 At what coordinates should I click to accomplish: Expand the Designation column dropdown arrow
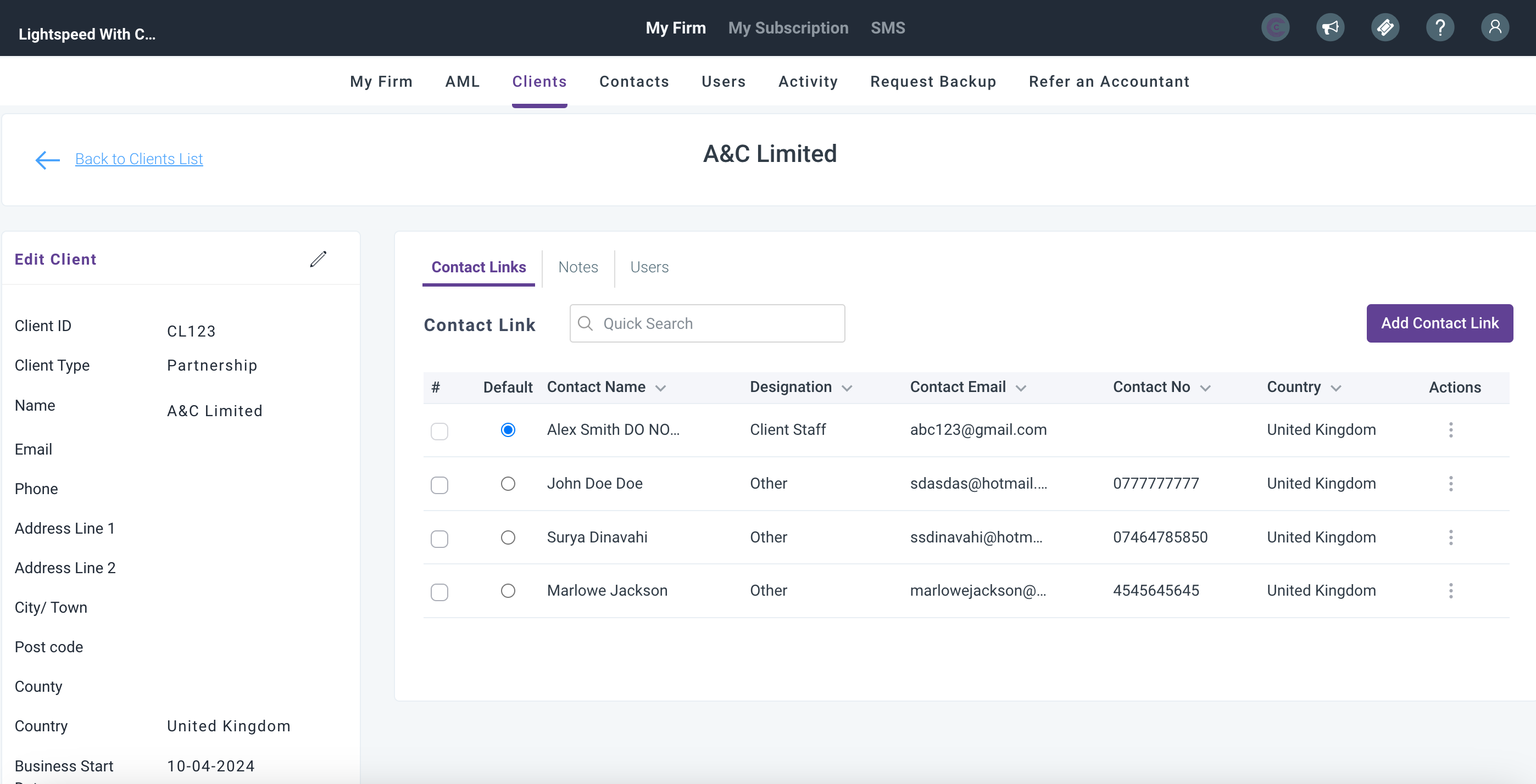coord(847,388)
